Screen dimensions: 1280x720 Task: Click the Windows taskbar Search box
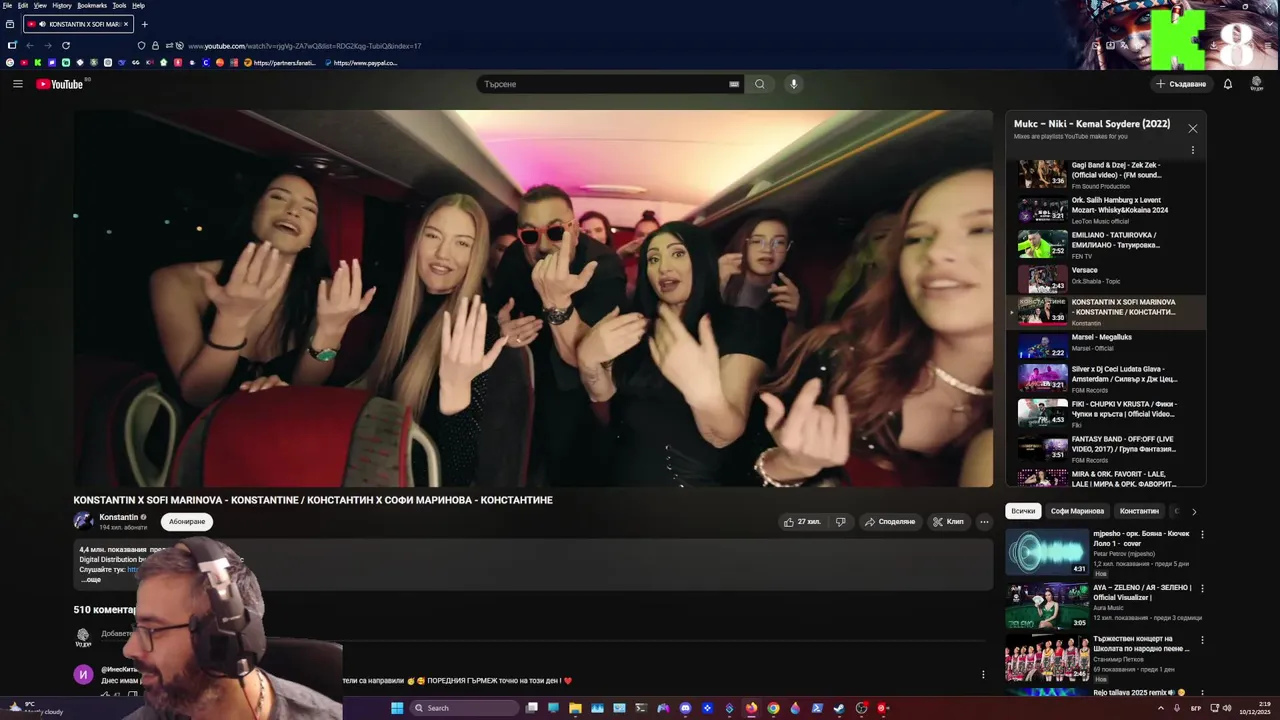click(465, 708)
